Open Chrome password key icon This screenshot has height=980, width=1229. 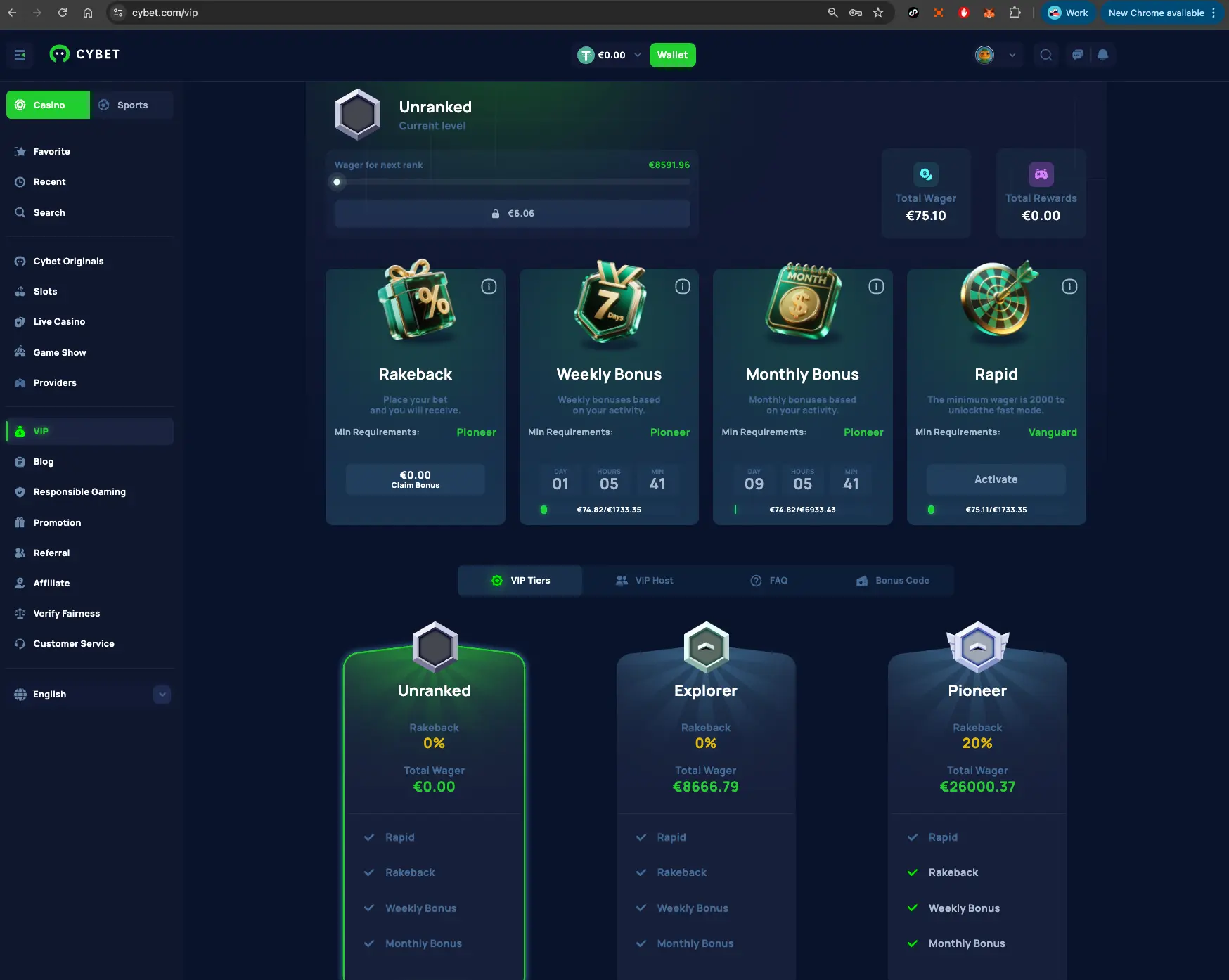click(856, 13)
